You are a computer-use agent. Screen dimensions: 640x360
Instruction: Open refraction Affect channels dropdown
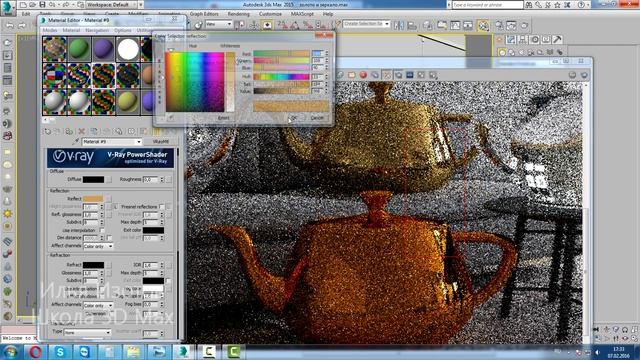98,305
